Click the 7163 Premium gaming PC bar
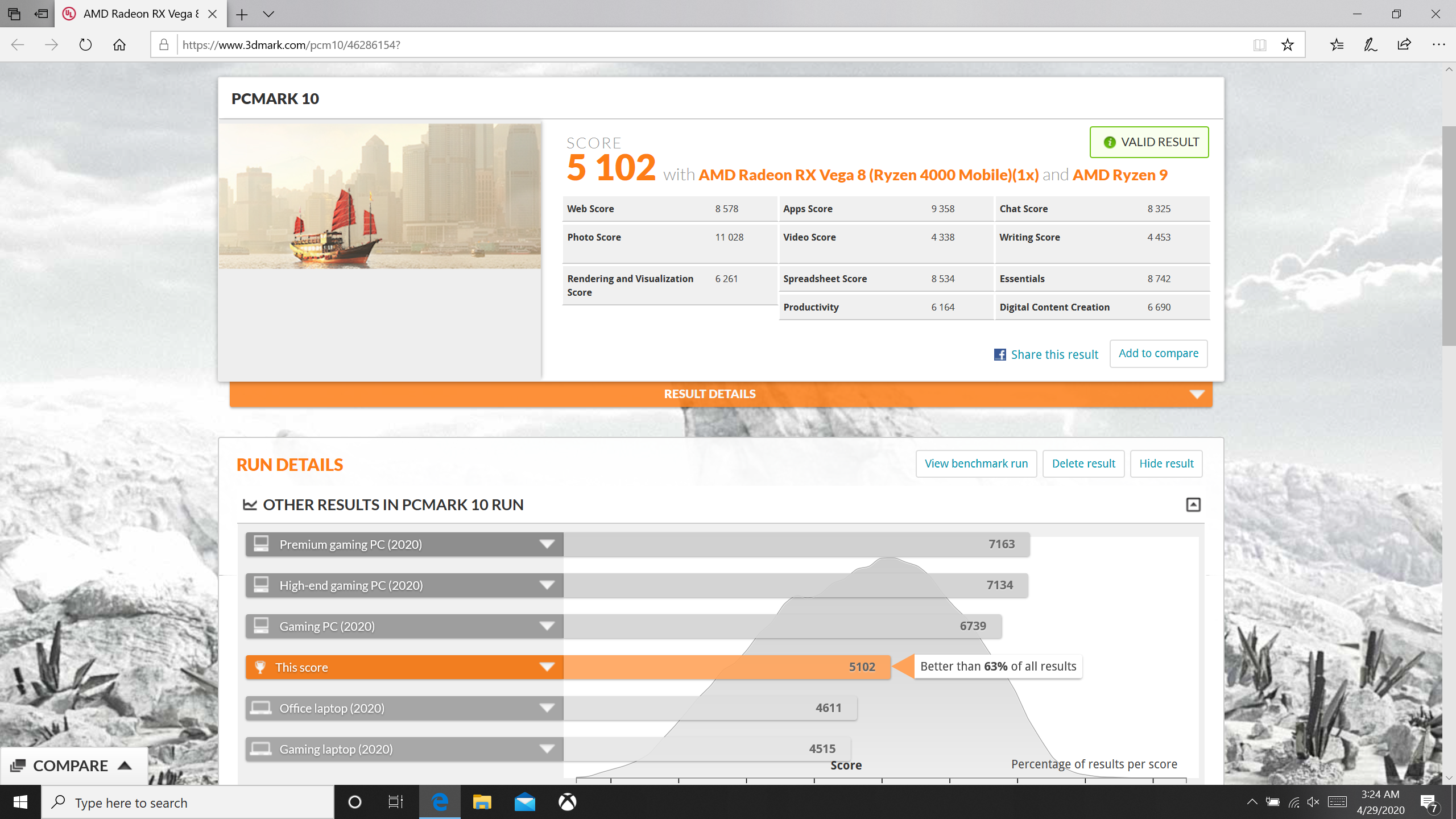Image resolution: width=1456 pixels, height=819 pixels. [x=796, y=544]
